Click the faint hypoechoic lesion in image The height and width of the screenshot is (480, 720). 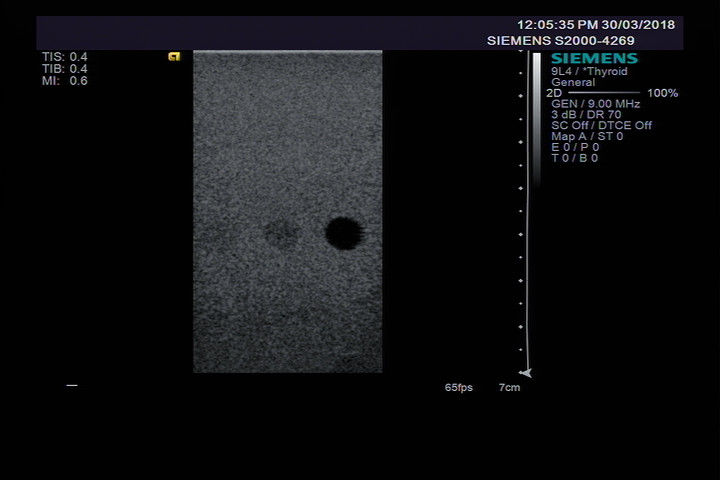(x=281, y=233)
